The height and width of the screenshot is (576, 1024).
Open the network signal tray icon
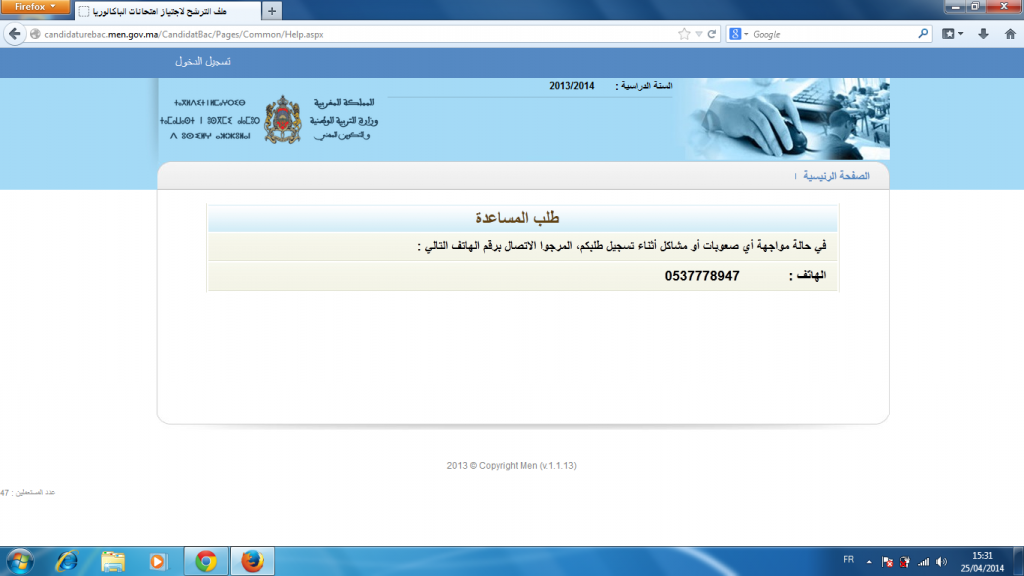923,562
